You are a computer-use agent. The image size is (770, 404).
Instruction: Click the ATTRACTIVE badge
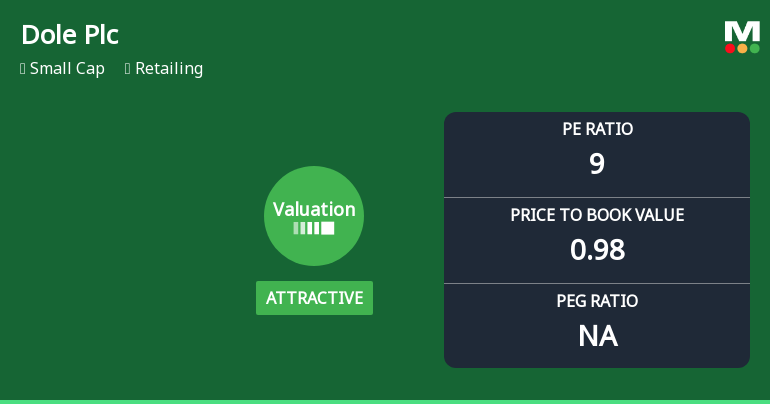point(314,298)
